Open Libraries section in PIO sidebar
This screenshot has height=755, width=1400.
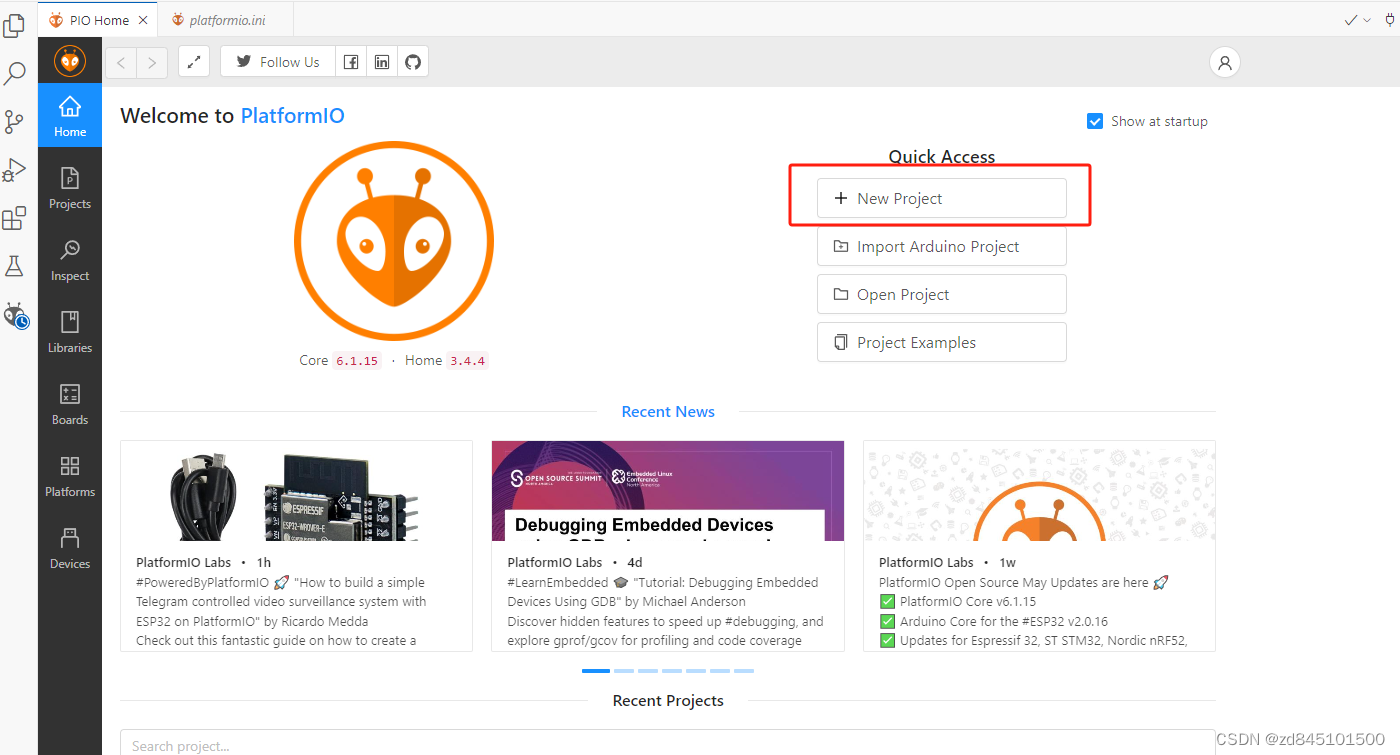[70, 331]
